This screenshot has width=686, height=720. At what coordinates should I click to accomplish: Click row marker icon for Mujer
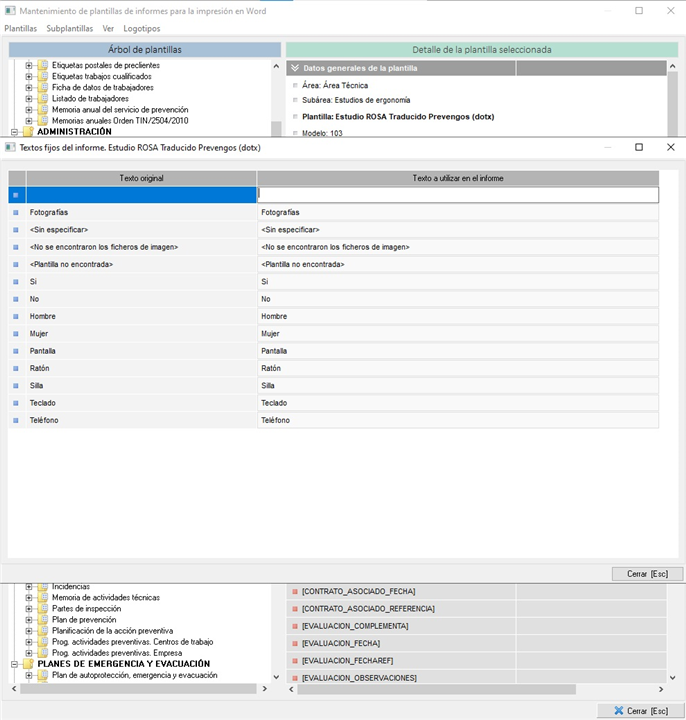[x=16, y=334]
